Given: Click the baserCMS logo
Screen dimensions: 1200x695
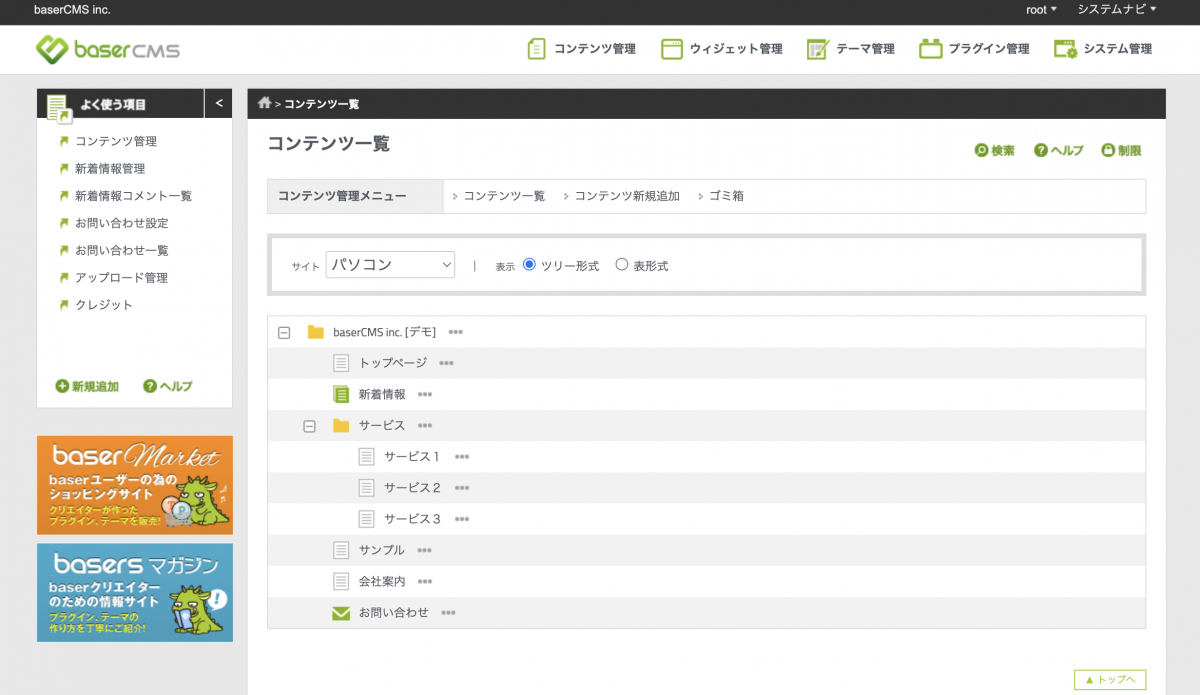Looking at the screenshot, I should tap(108, 49).
